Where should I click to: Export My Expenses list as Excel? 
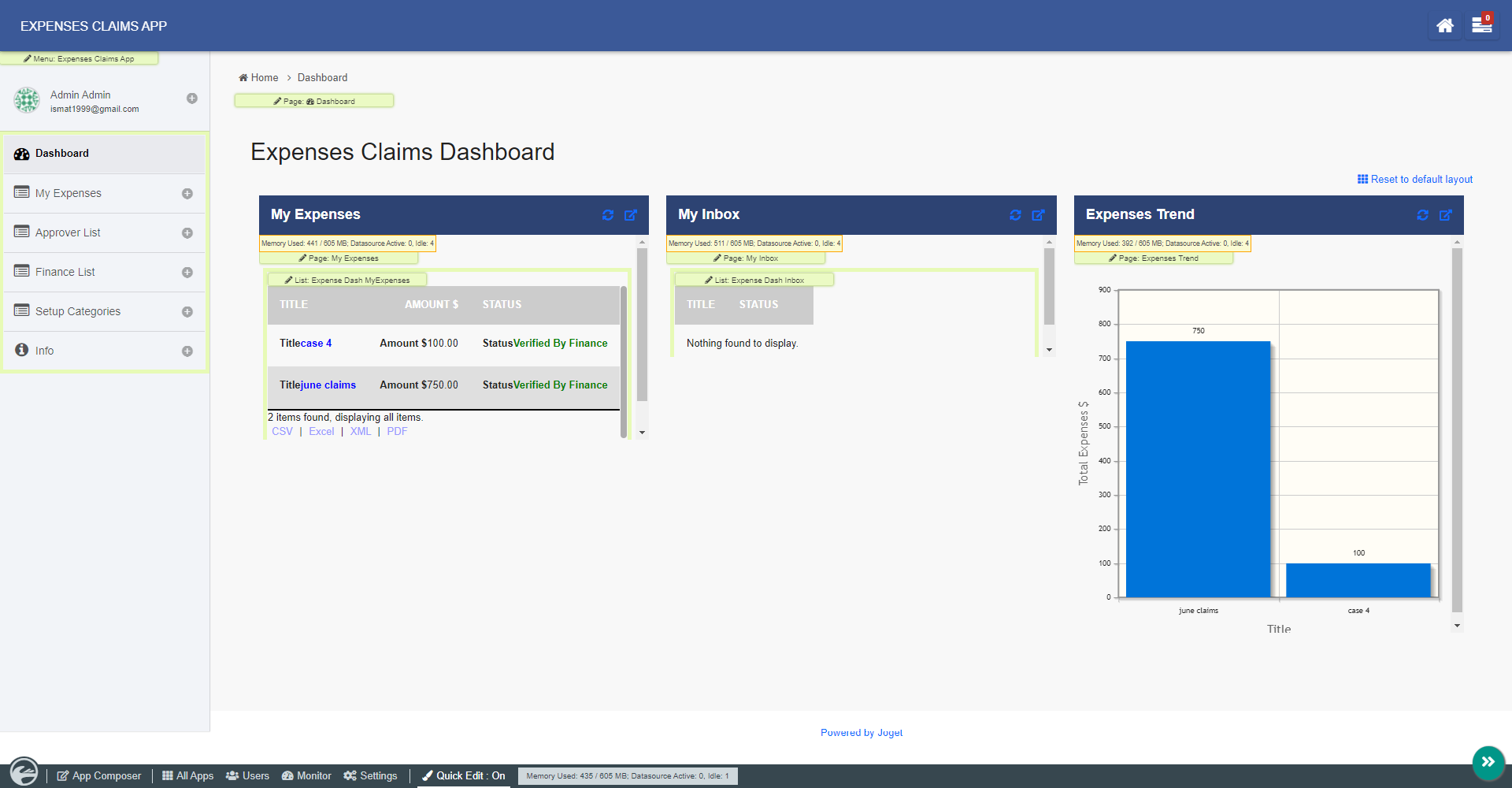321,432
